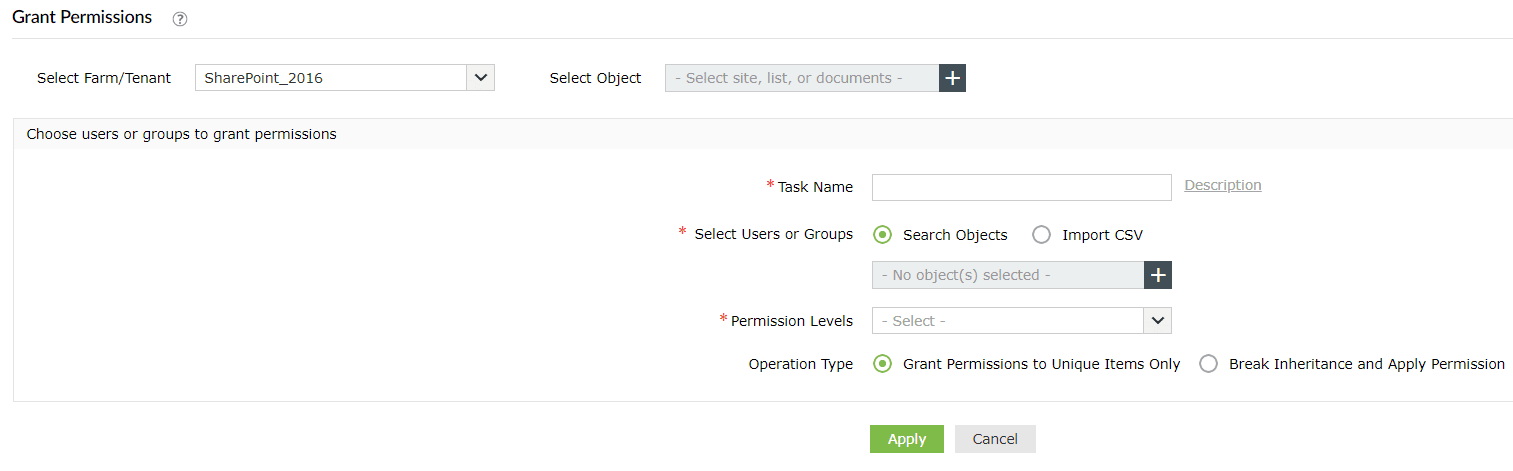Click the plus icon to add users or groups
This screenshot has height=471, width=1513.
(x=1158, y=275)
